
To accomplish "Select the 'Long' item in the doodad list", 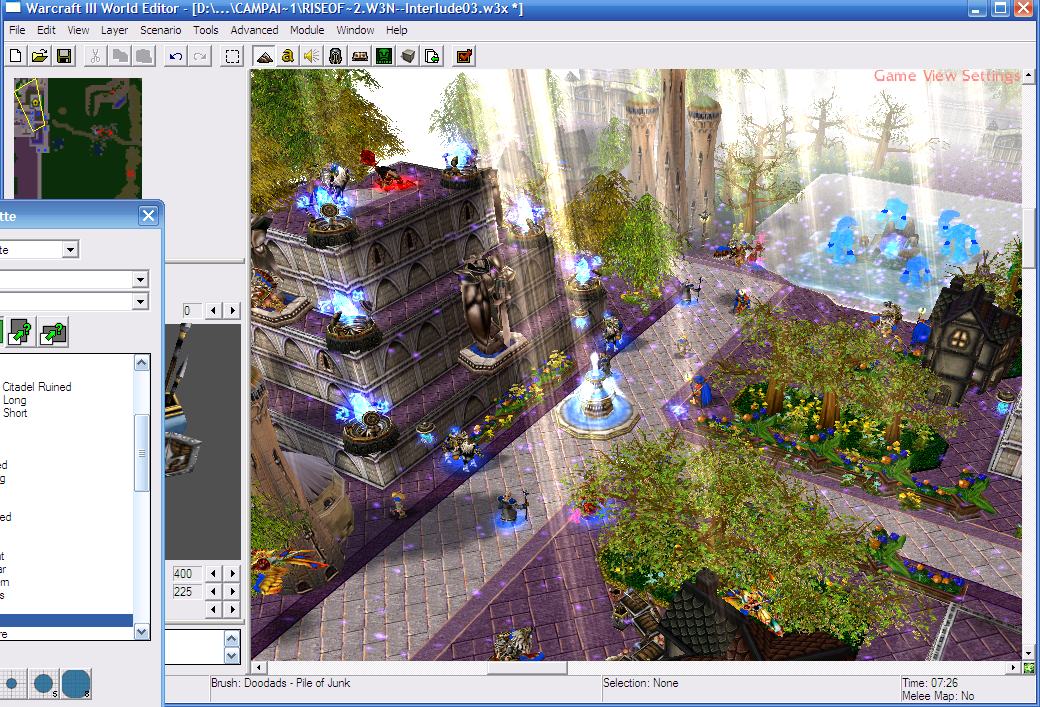I will pyautogui.click(x=15, y=400).
